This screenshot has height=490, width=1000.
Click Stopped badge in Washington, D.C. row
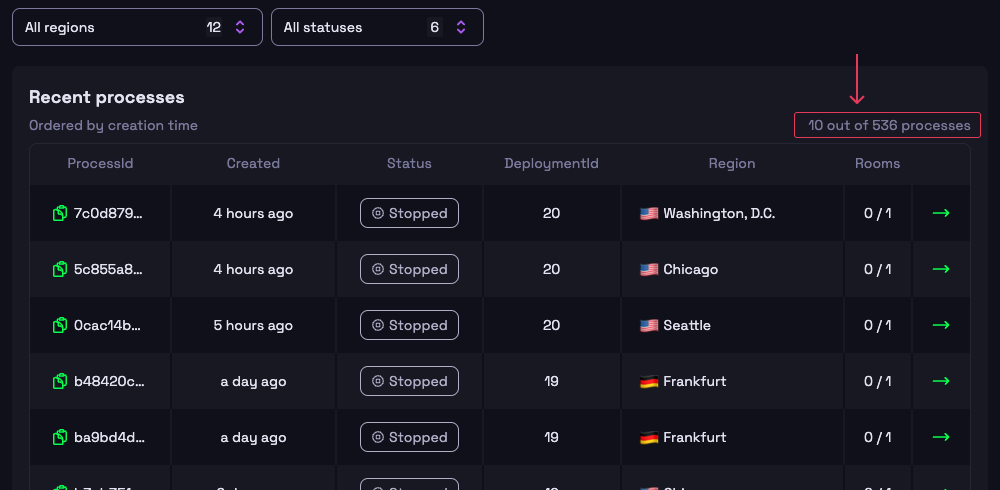(x=409, y=213)
